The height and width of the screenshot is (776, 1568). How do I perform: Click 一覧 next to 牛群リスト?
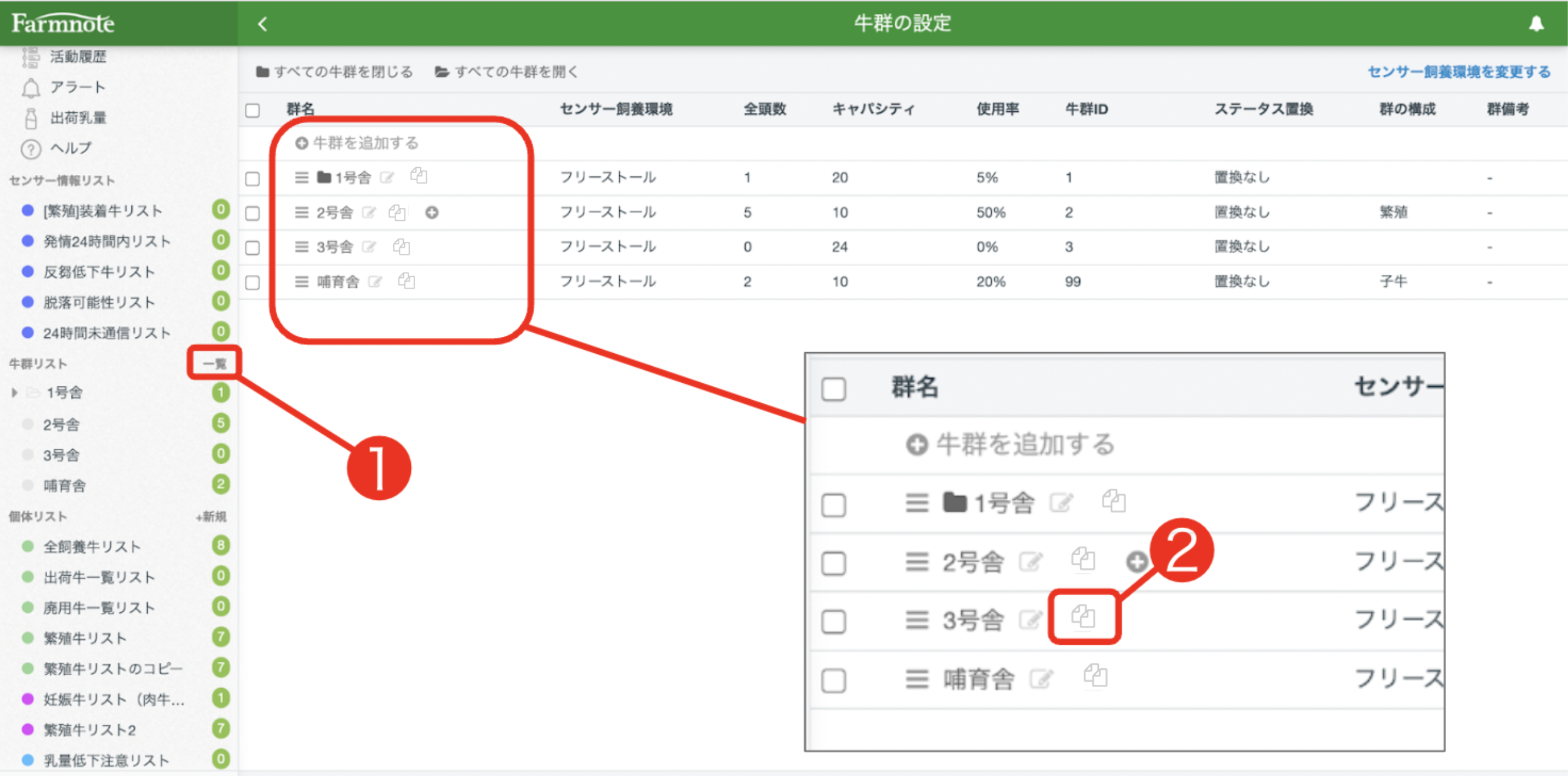214,364
